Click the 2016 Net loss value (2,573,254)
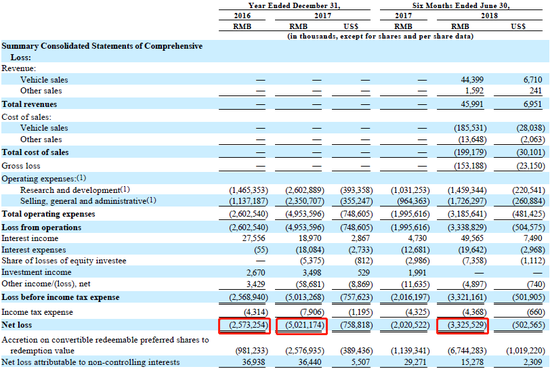This screenshot has width=550, height=369. tap(248, 325)
